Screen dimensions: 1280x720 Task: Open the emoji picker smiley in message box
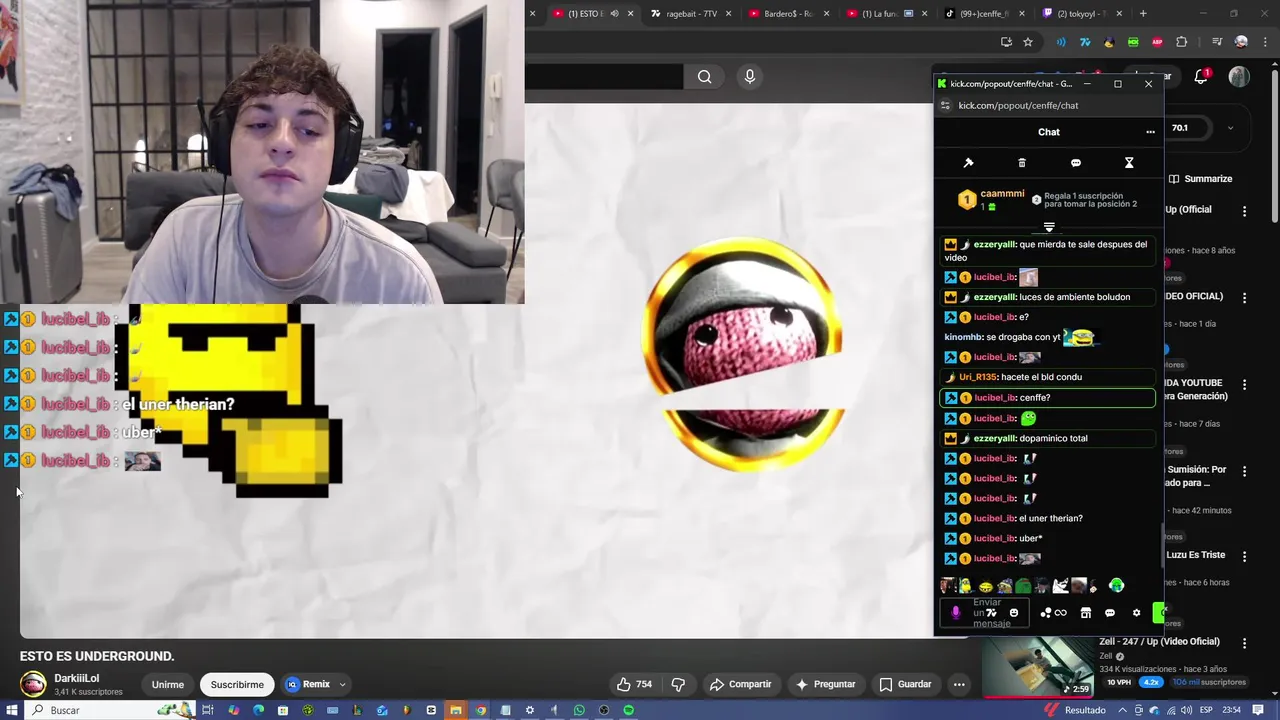(x=1014, y=613)
